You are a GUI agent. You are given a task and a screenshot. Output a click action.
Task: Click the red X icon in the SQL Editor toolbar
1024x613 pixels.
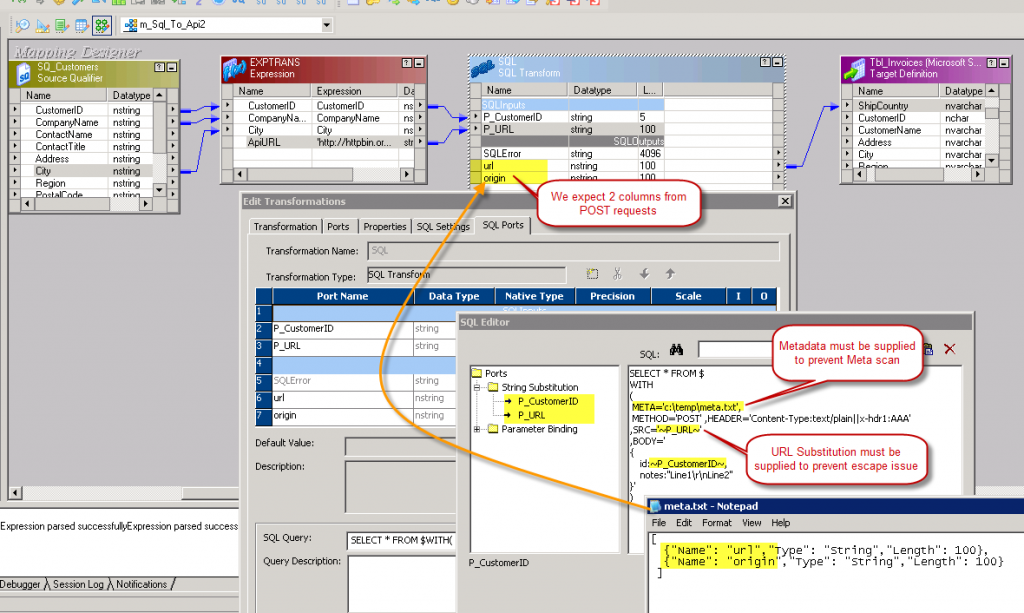[x=949, y=348]
